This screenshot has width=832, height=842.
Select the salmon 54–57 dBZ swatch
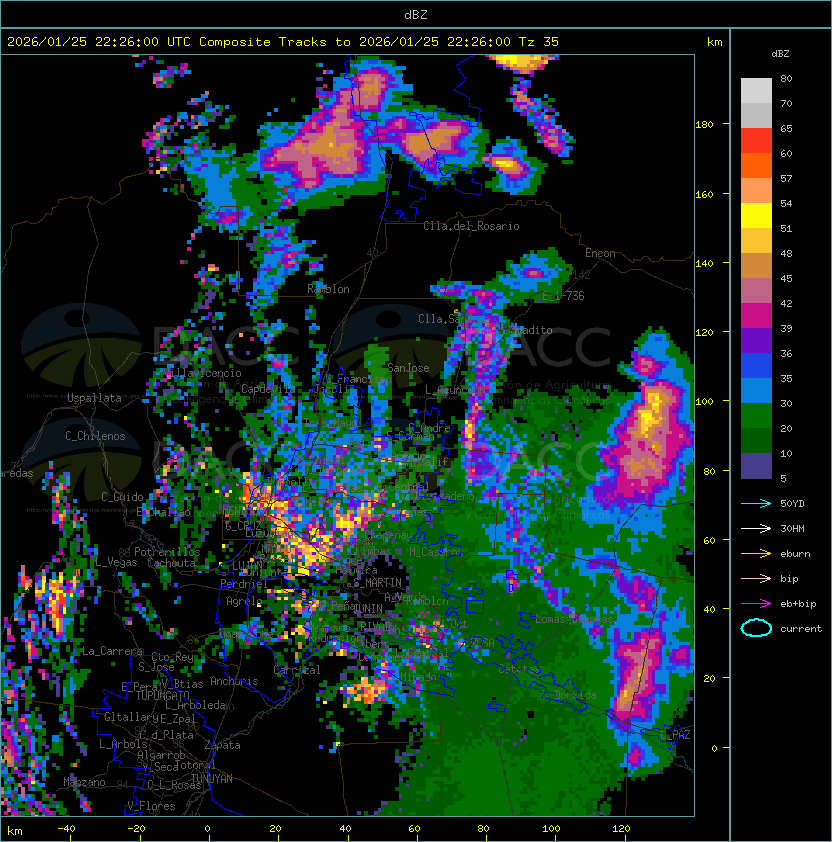(756, 191)
